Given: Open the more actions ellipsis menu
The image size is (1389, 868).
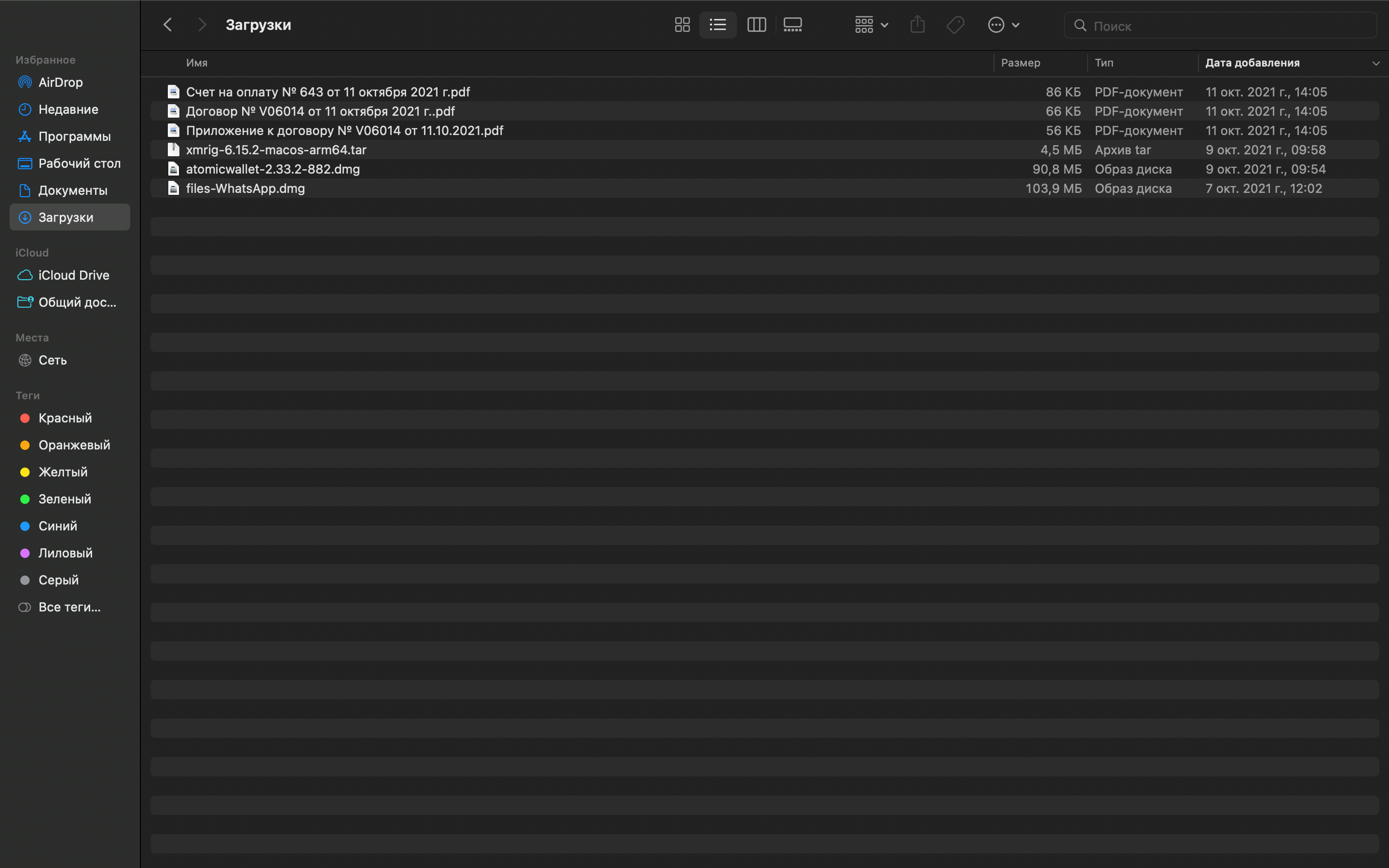Looking at the screenshot, I should coord(1003,25).
